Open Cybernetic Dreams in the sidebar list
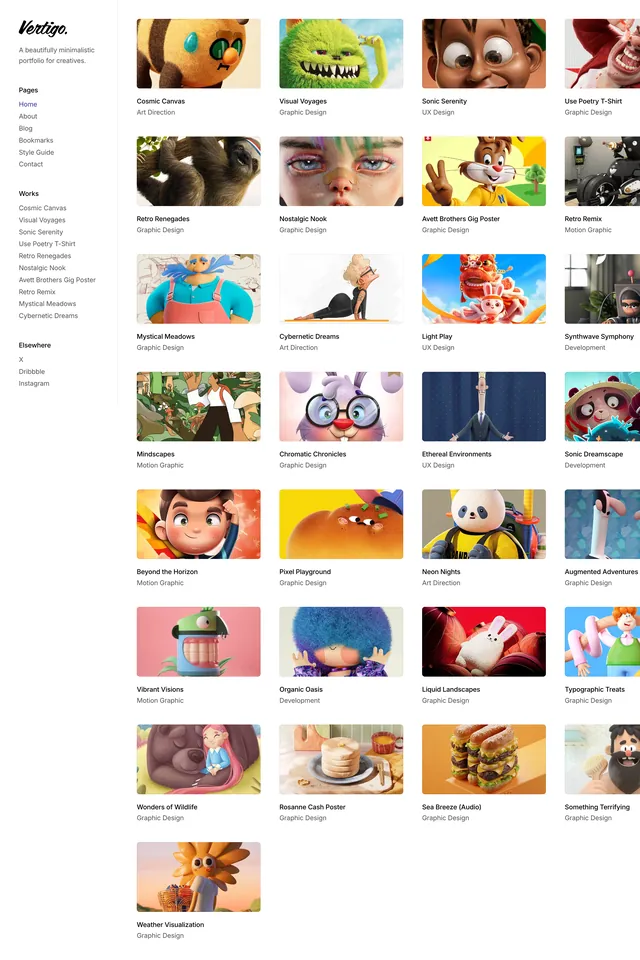Image resolution: width=640 pixels, height=960 pixels. tap(48, 316)
